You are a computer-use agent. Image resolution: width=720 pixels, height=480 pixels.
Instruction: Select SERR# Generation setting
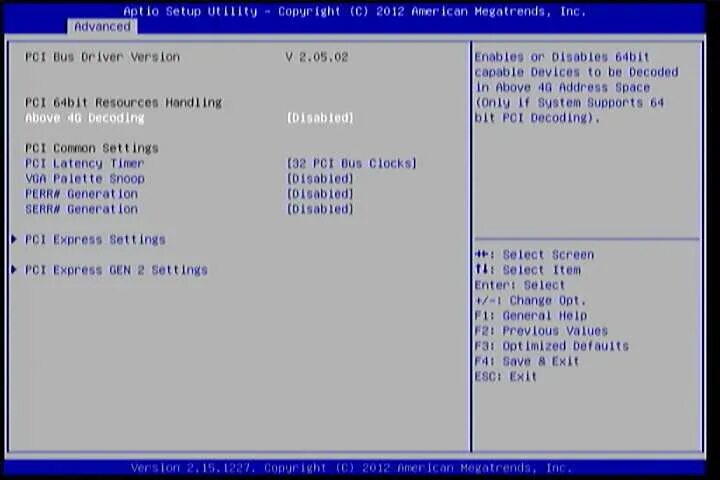pyautogui.click(x=81, y=209)
